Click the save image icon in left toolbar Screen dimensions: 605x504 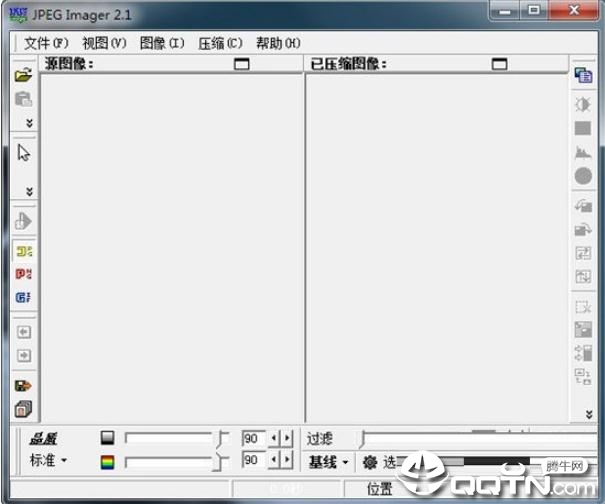coord(23,386)
